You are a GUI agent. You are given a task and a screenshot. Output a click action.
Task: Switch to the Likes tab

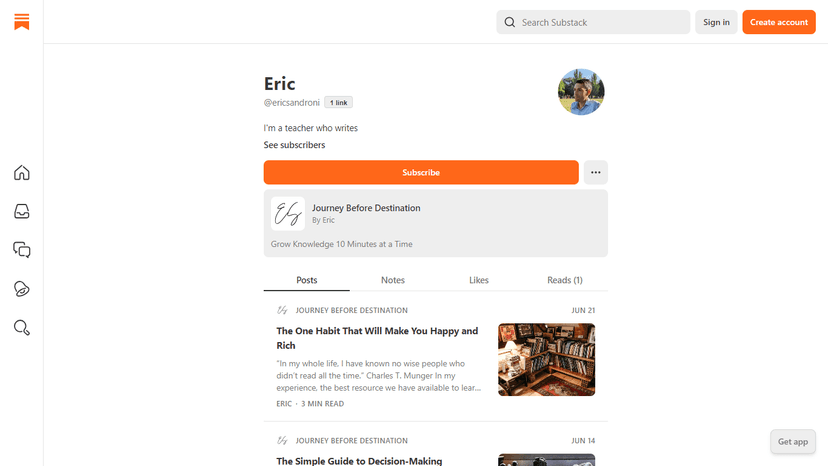[479, 280]
